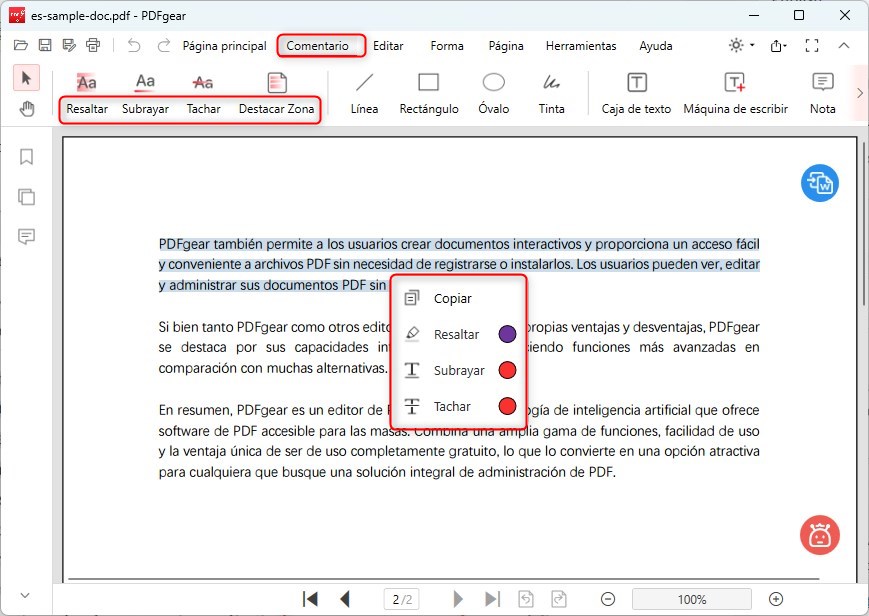The image size is (869, 616).
Task: Choose the Resaltar highlight tool
Action: (x=87, y=94)
